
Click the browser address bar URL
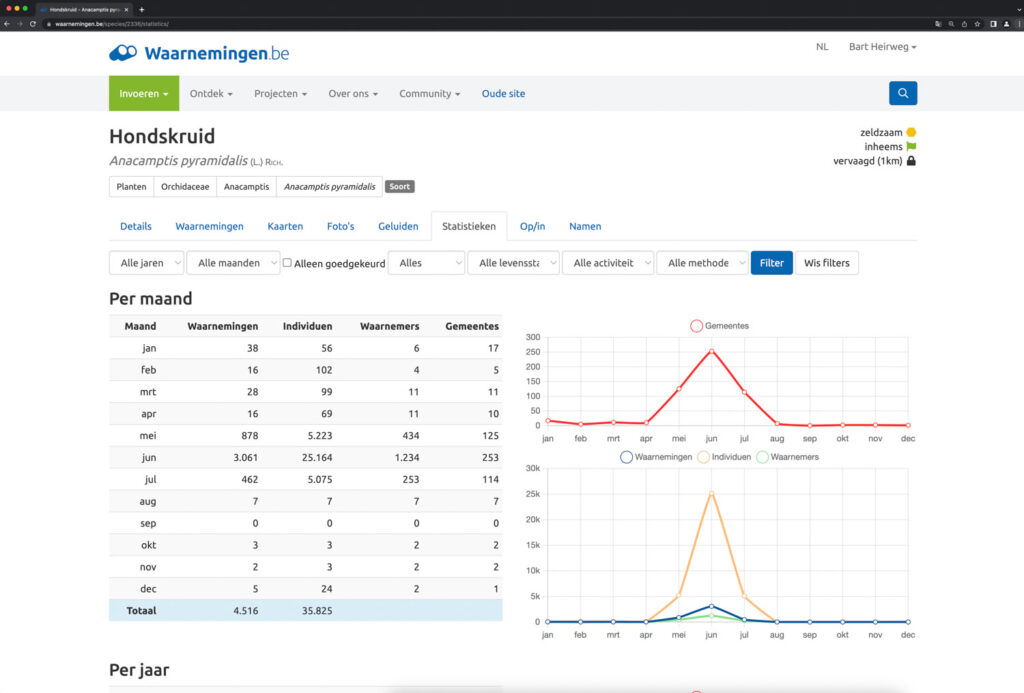[x=112, y=24]
